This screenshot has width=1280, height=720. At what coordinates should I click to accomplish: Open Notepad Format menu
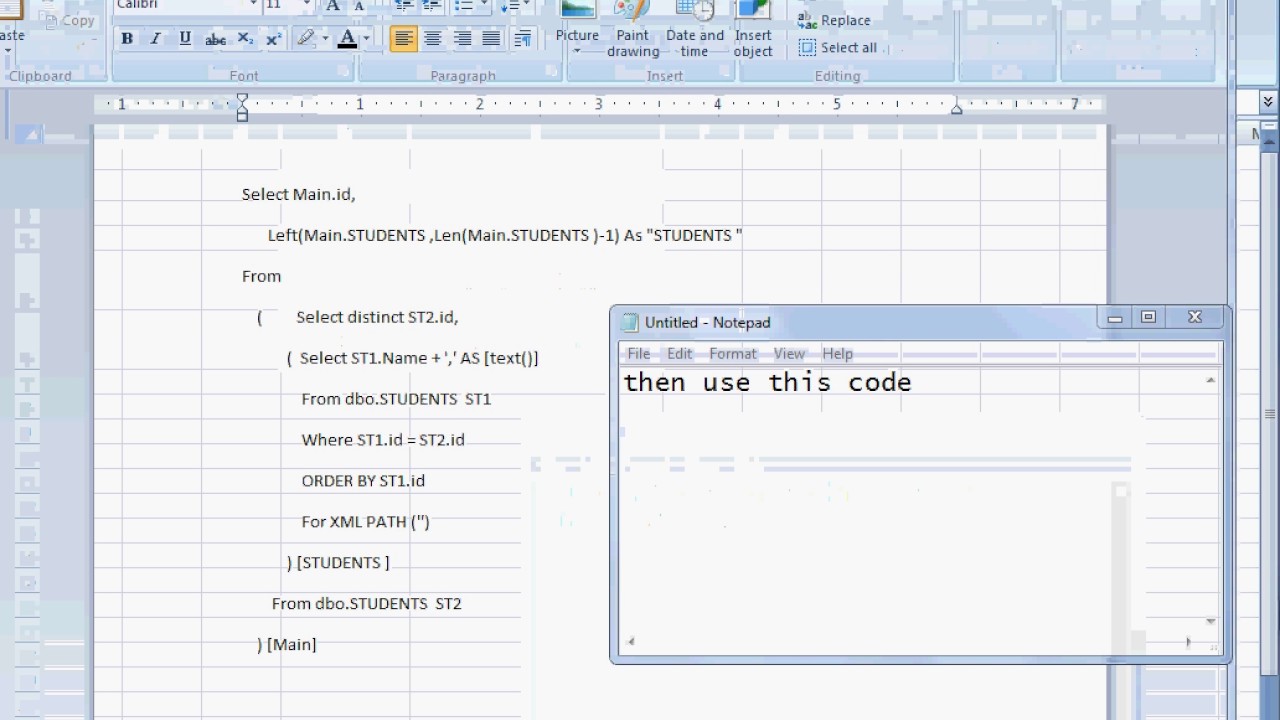click(733, 354)
